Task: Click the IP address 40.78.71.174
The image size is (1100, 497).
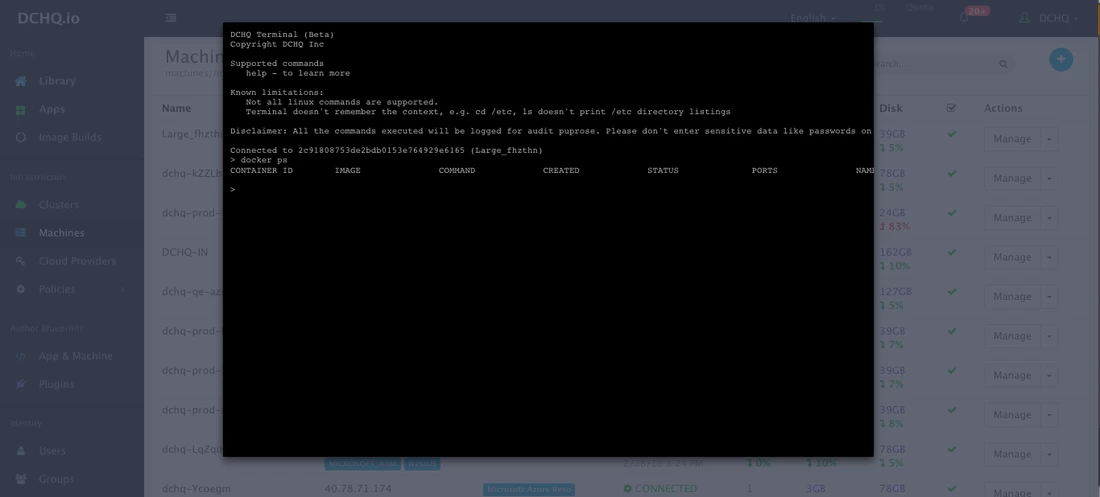Action: (358, 489)
